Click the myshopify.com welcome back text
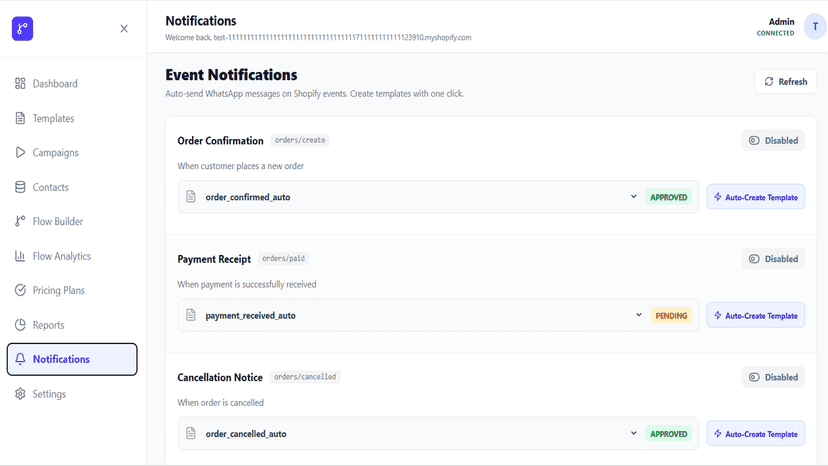 tap(318, 38)
